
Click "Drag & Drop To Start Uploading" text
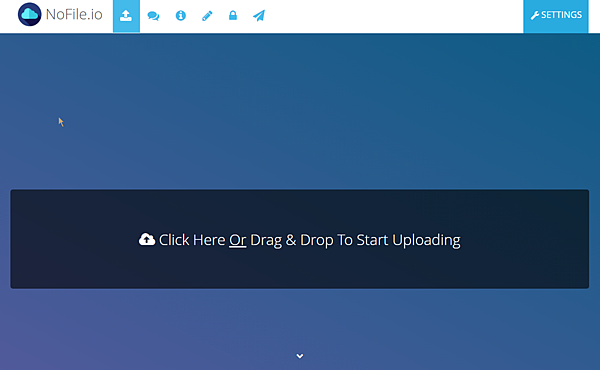(355, 240)
